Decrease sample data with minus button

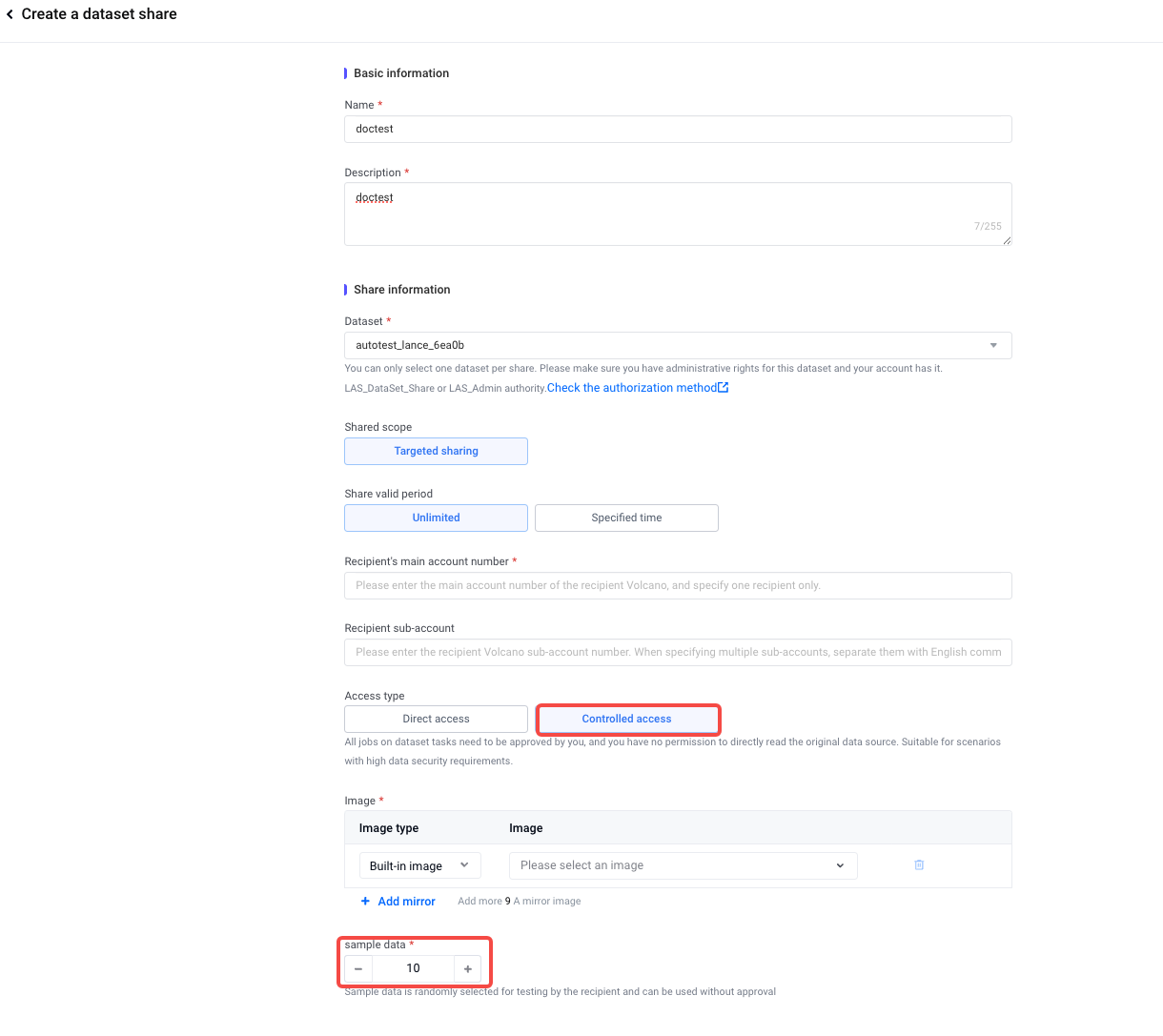click(358, 968)
